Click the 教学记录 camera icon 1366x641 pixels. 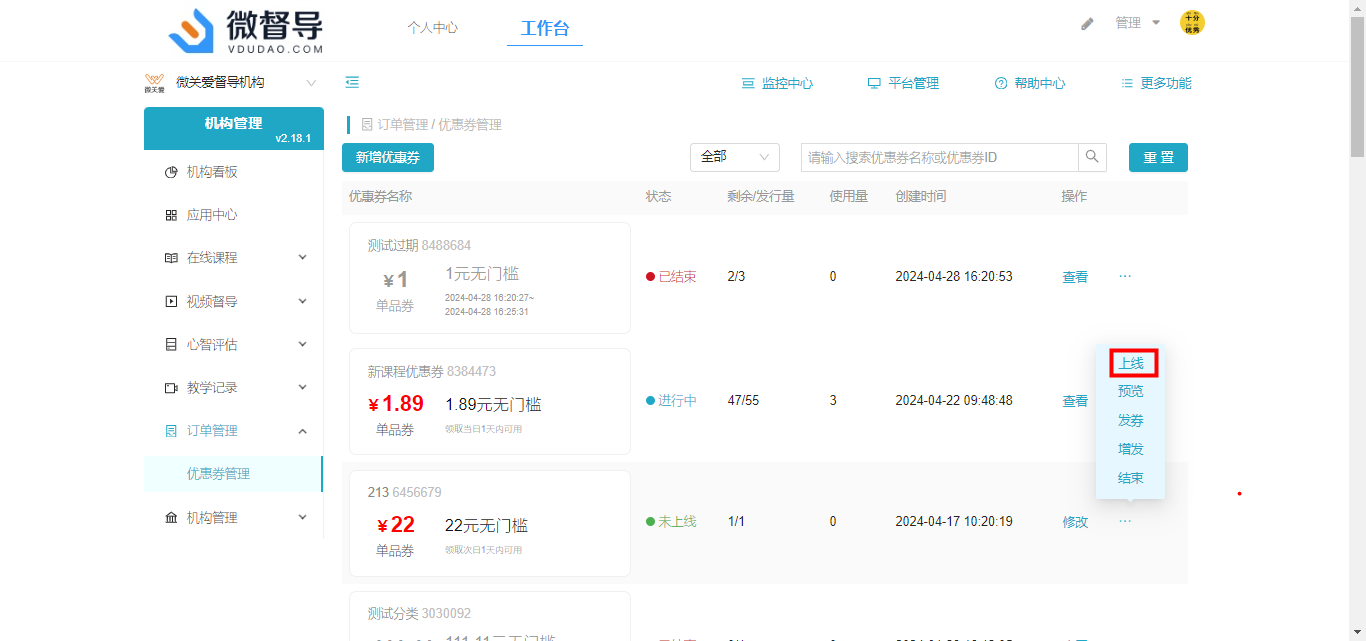(171, 388)
